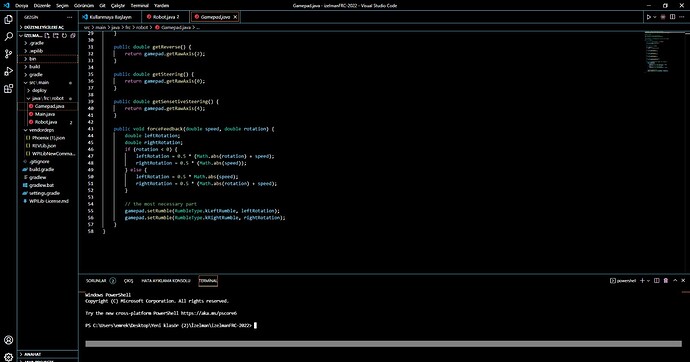Open the Dosya menu
Image resolution: width=690 pixels, height=362 pixels.
tap(22, 6)
